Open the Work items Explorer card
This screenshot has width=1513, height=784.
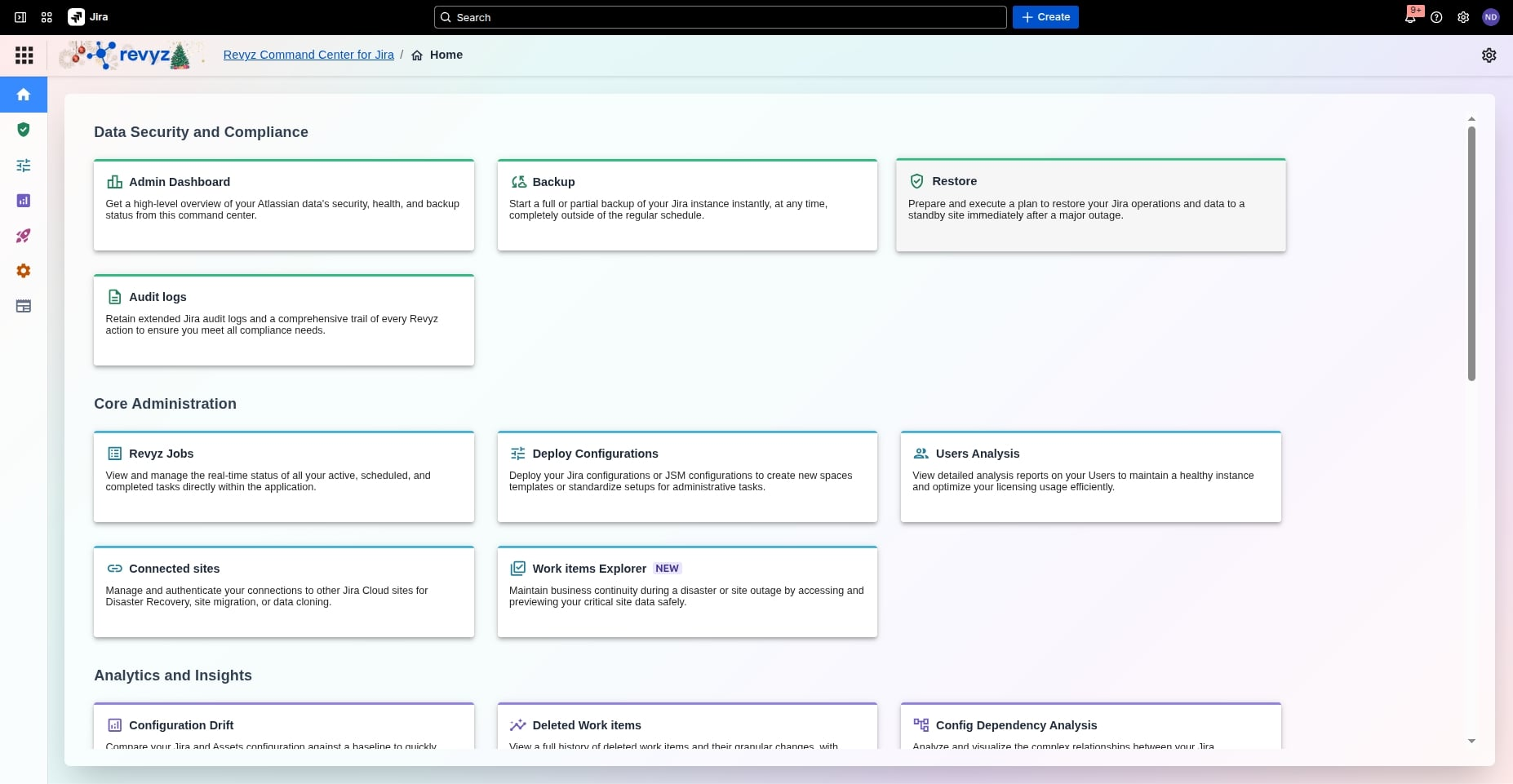point(687,591)
